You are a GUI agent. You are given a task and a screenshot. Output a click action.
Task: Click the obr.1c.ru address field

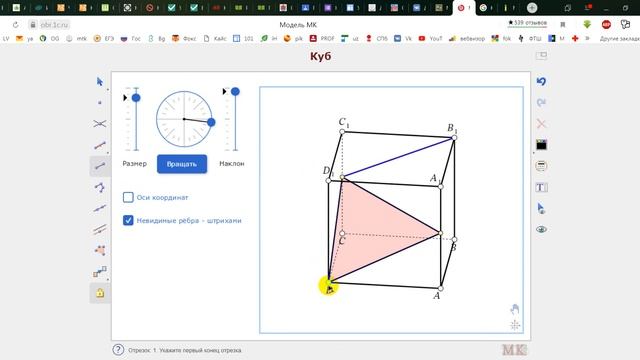pos(54,25)
